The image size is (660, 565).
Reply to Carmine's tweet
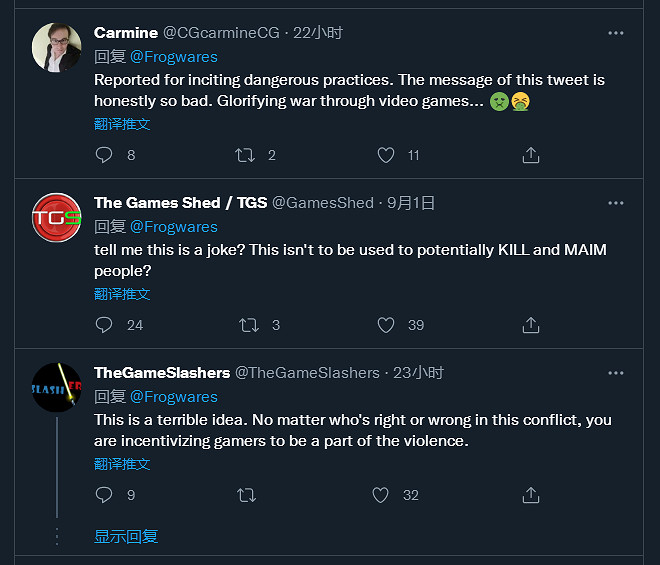[x=104, y=155]
